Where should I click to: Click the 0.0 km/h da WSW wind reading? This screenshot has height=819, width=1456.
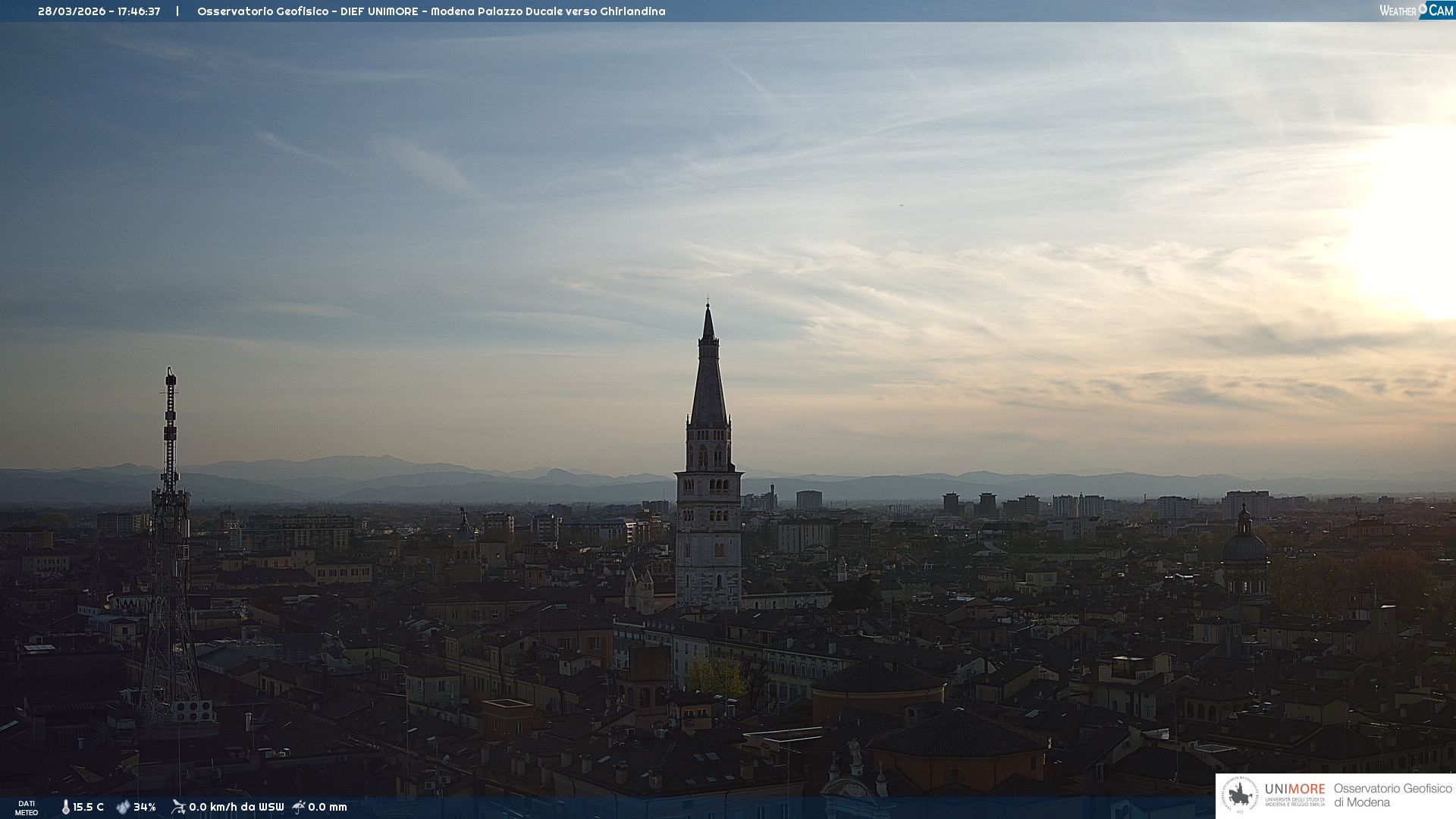236,807
